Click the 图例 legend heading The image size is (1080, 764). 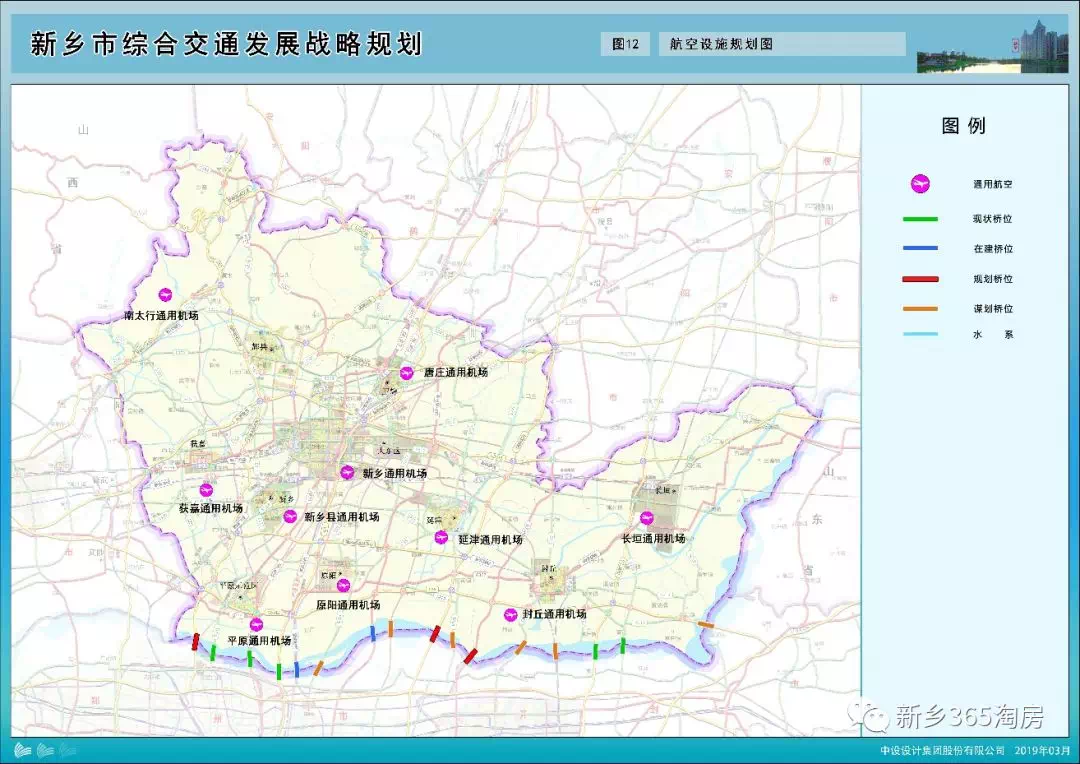pyautogui.click(x=963, y=126)
